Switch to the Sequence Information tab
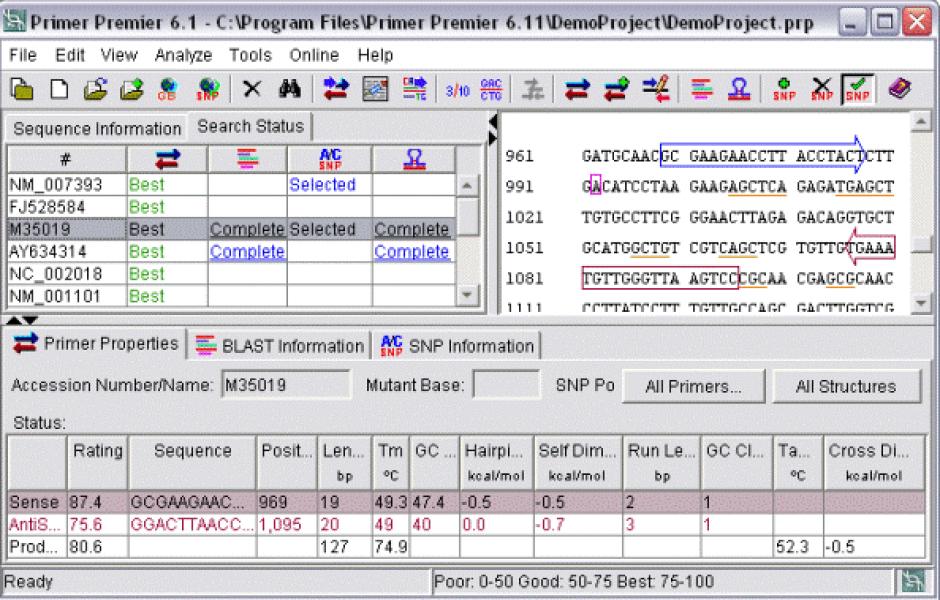This screenshot has width=940, height=600. [97, 129]
